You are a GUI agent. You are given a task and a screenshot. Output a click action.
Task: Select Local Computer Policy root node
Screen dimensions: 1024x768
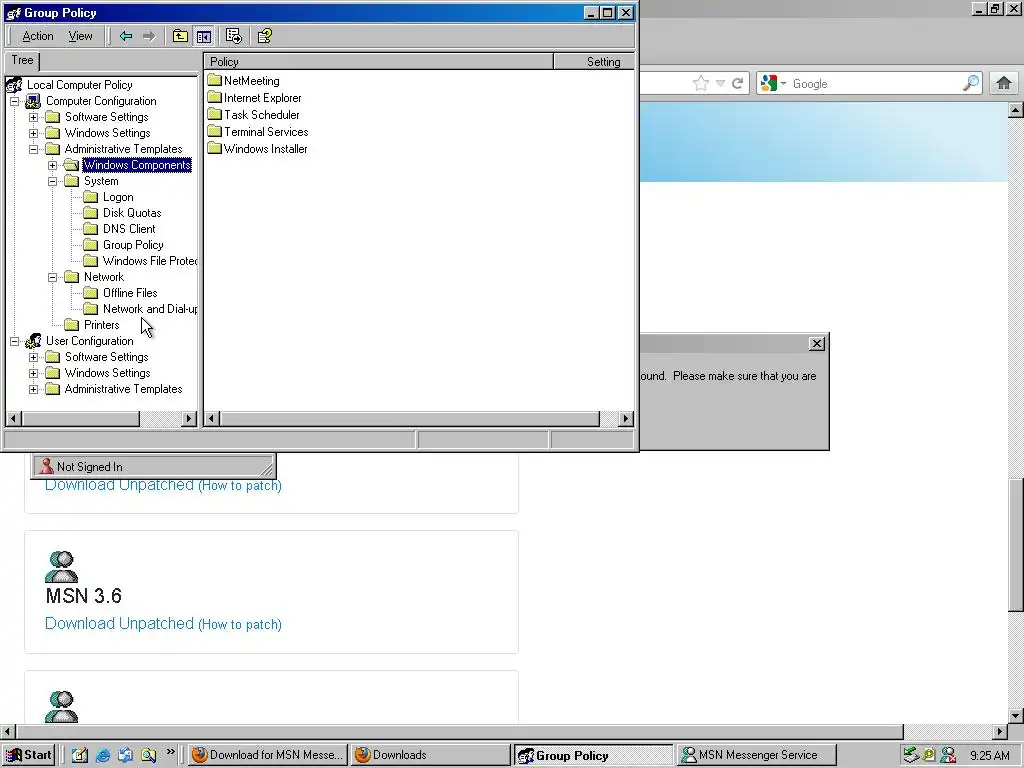click(x=79, y=85)
